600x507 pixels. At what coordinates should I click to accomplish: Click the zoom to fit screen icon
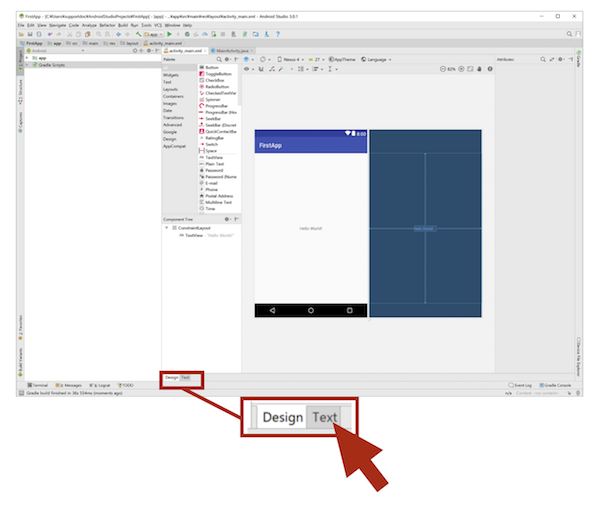click(x=470, y=69)
